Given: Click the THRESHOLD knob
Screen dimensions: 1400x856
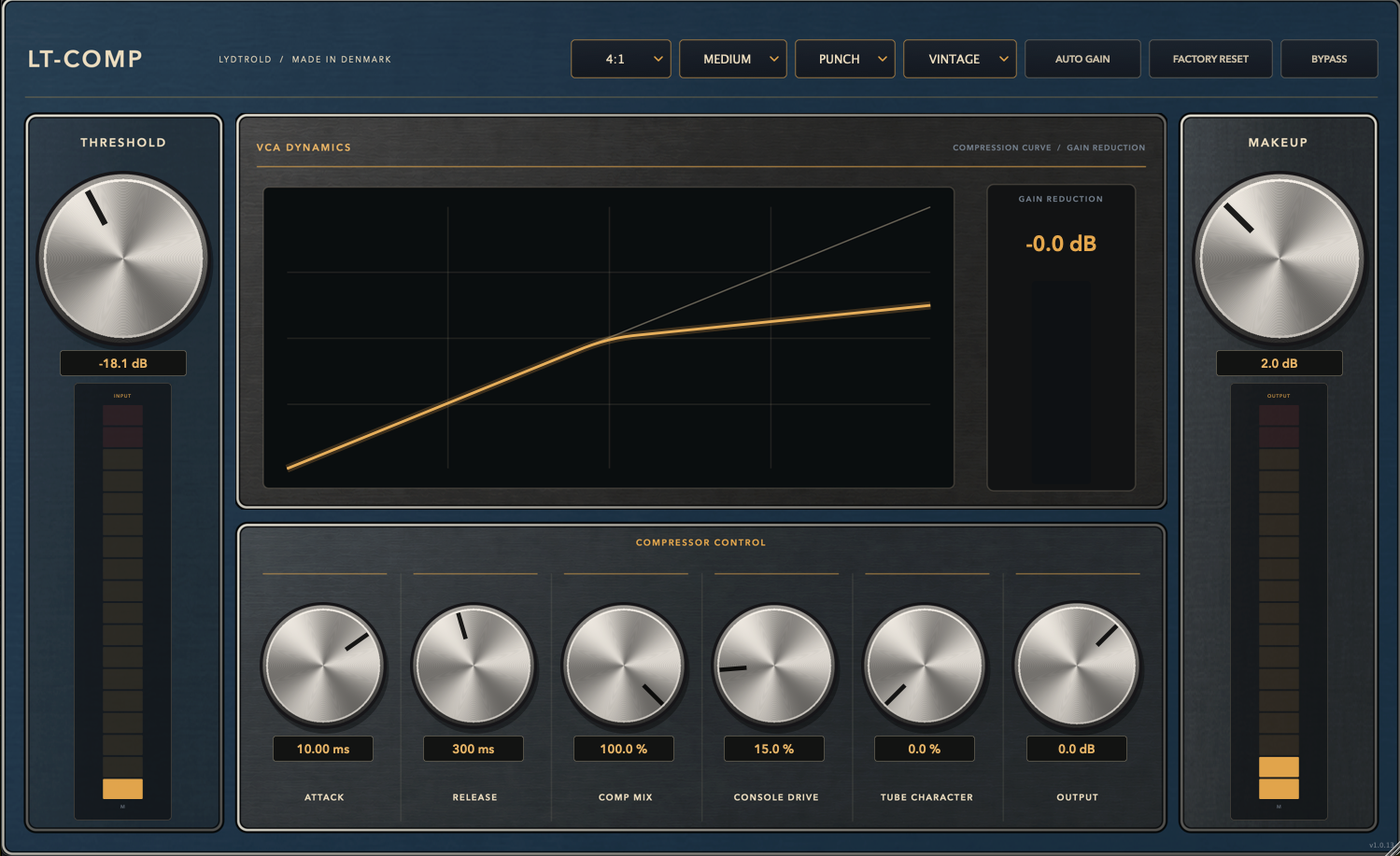Looking at the screenshot, I should click(123, 258).
